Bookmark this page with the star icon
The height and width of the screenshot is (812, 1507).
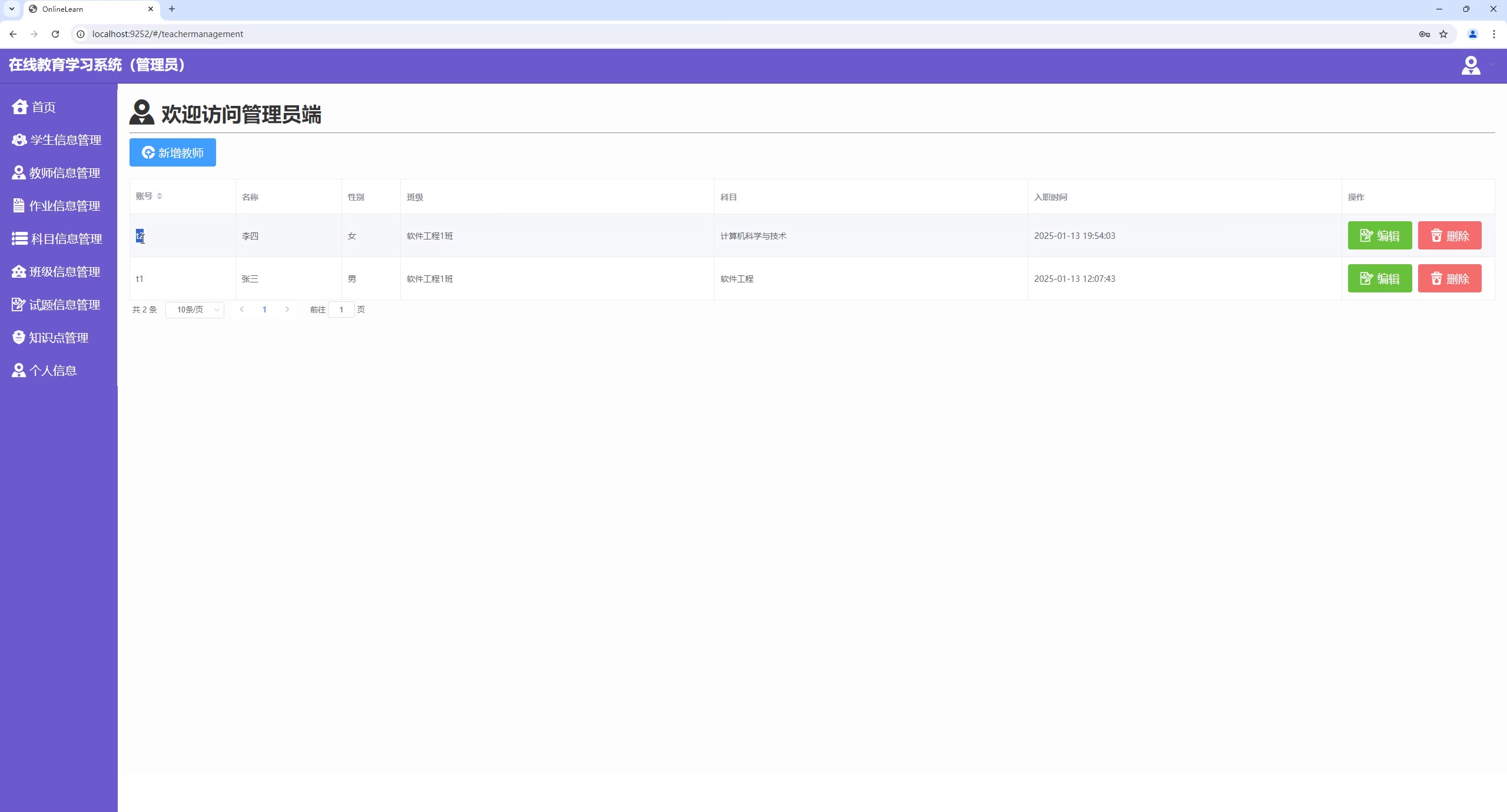click(1443, 34)
